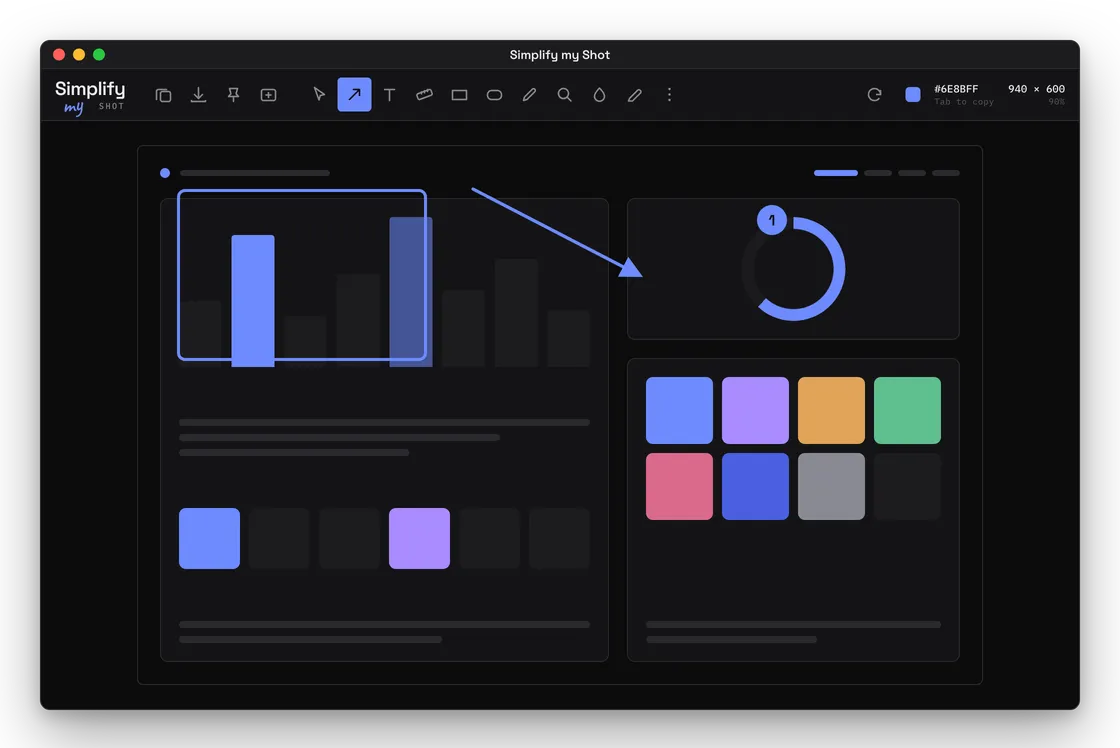
Task: Pick the gray swatch in palette grid
Action: click(831, 486)
